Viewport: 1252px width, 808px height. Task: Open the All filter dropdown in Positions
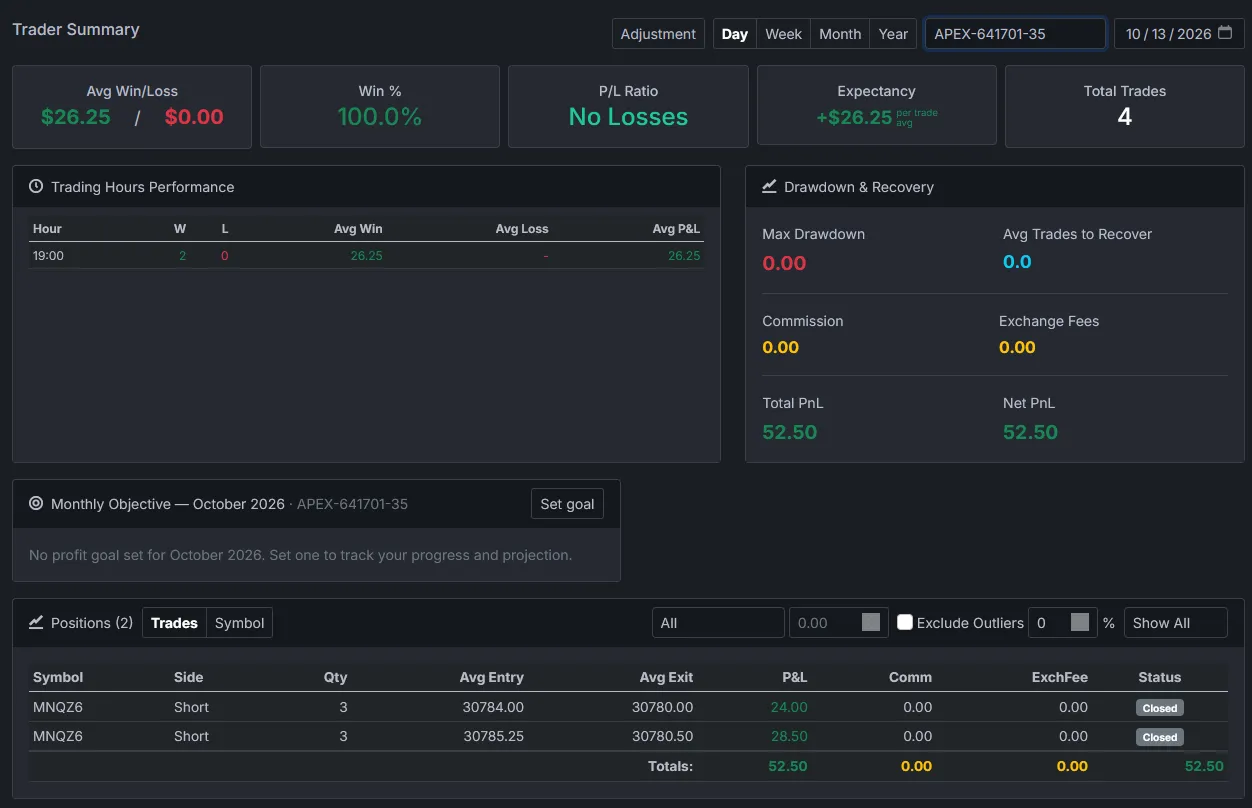(718, 622)
